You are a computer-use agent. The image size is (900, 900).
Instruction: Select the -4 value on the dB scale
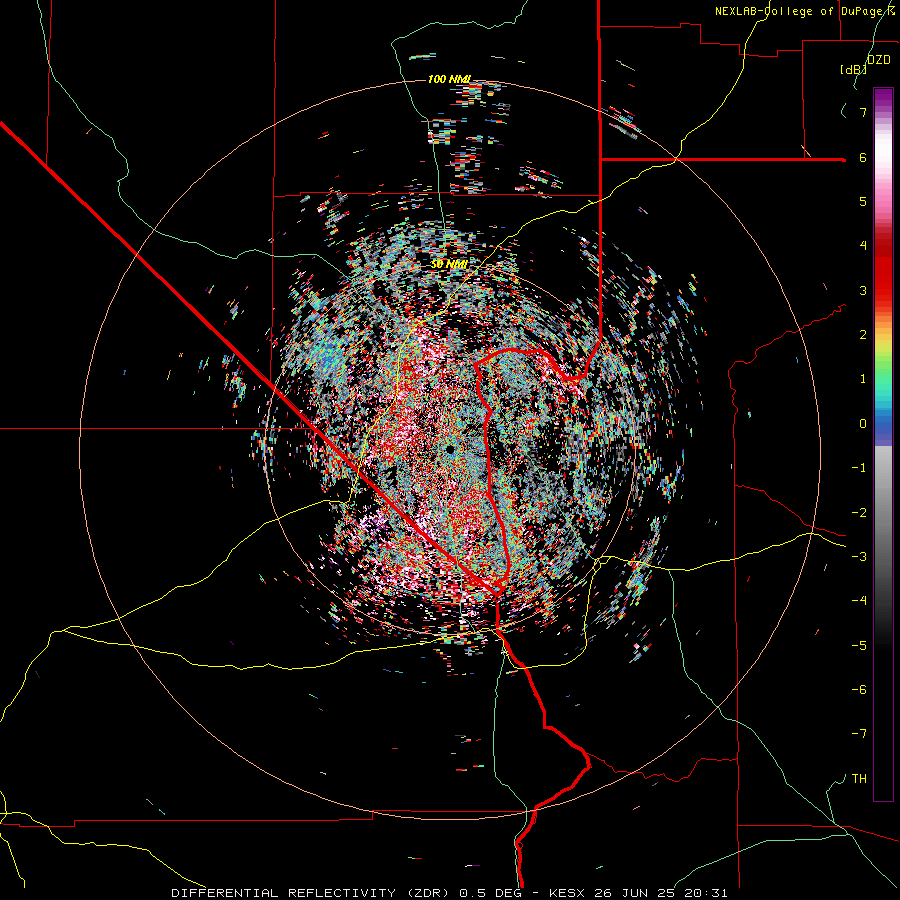tap(859, 601)
